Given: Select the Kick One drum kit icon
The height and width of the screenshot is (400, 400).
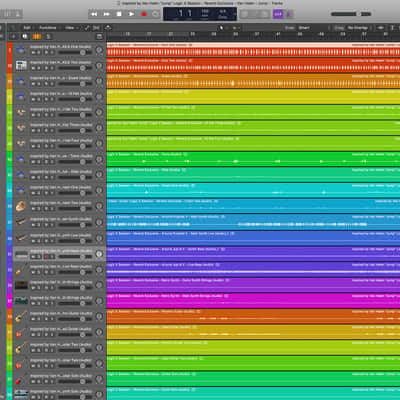Looking at the screenshot, I should (21, 50).
